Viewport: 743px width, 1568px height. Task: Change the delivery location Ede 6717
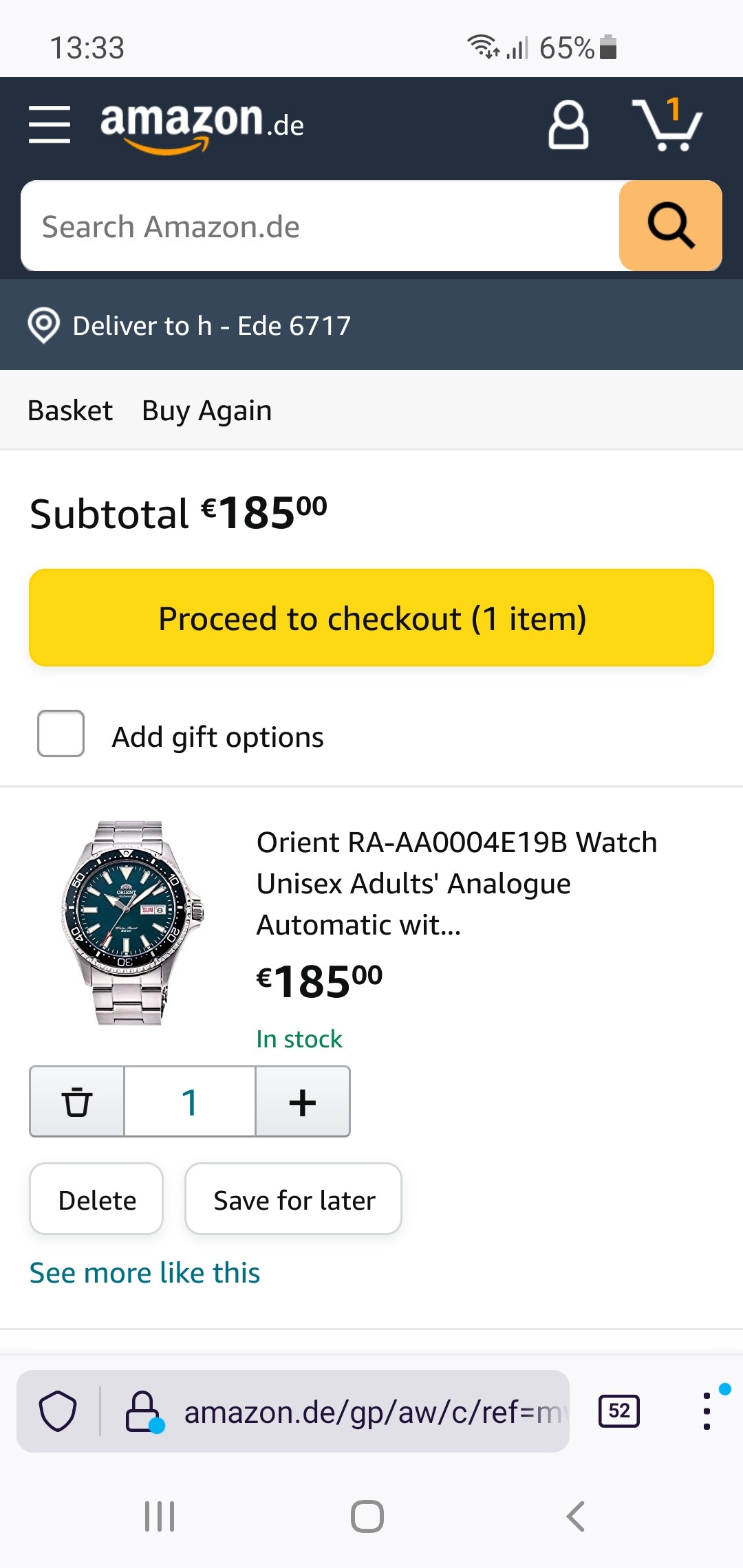click(x=212, y=325)
